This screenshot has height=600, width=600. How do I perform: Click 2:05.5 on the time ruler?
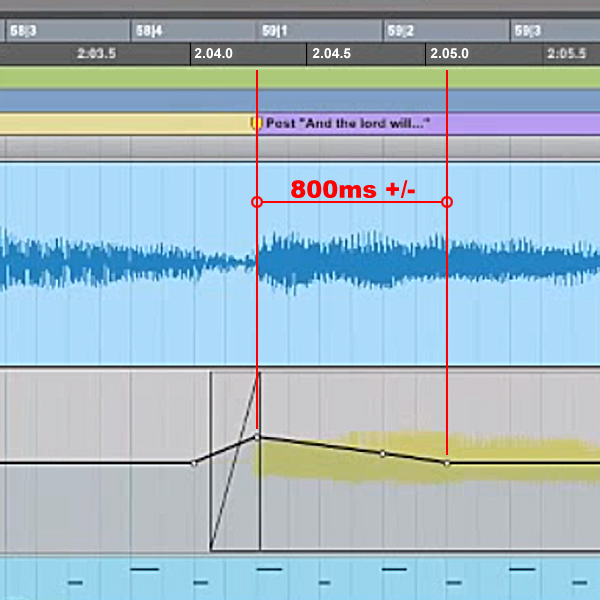(x=566, y=53)
